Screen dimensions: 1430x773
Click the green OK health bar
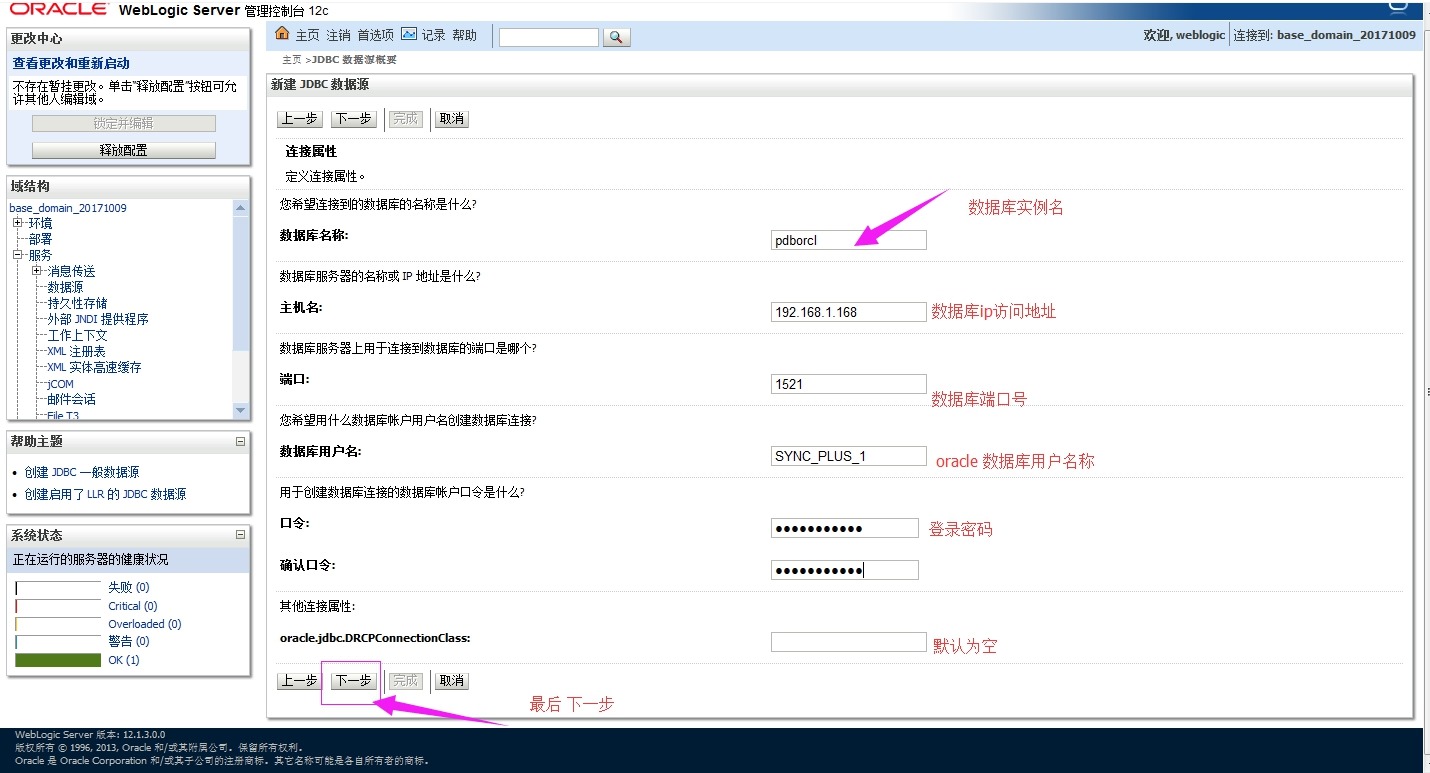[x=58, y=660]
